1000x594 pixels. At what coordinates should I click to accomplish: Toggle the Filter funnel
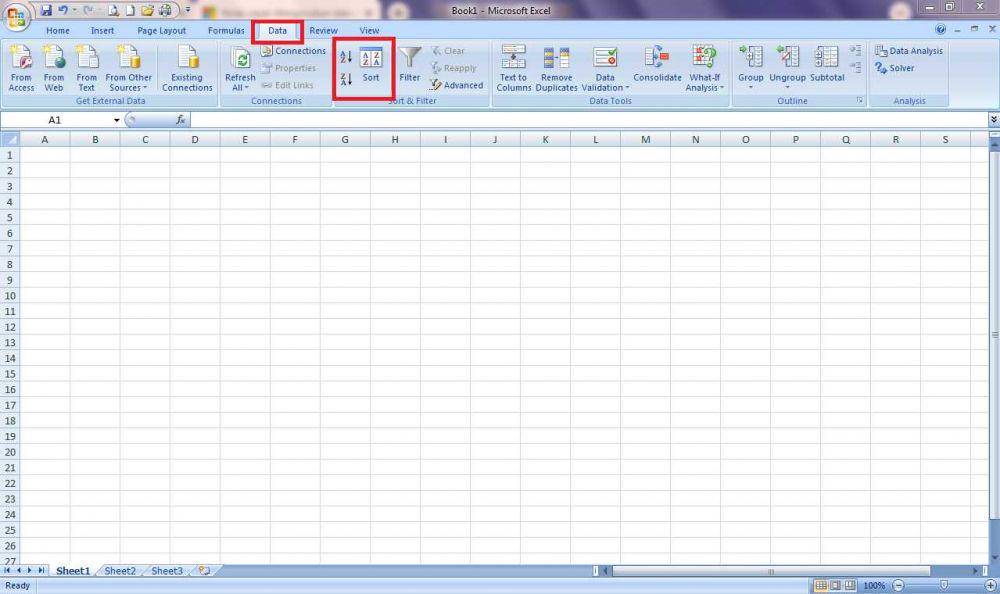pyautogui.click(x=409, y=65)
